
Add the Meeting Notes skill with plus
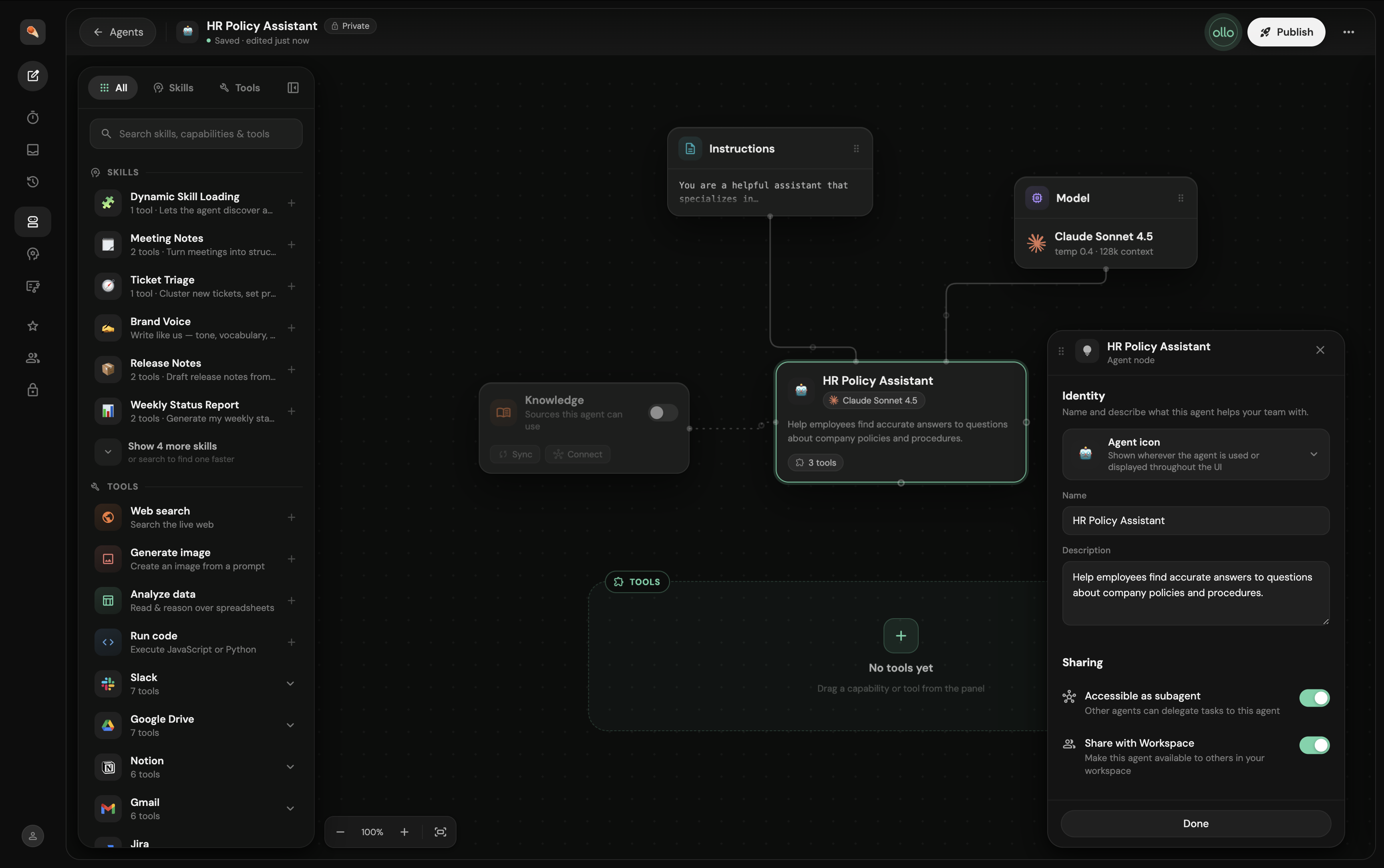292,245
